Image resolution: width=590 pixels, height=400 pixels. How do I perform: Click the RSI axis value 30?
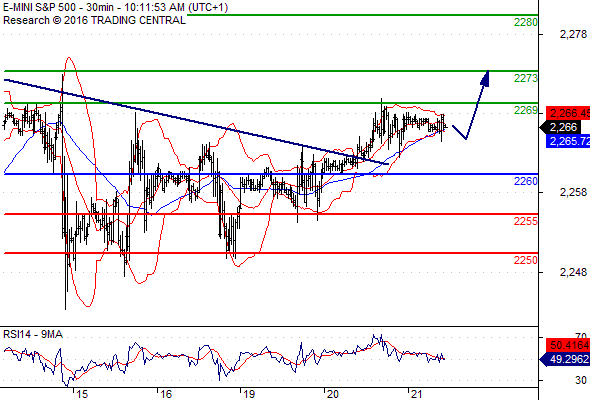[x=581, y=380]
